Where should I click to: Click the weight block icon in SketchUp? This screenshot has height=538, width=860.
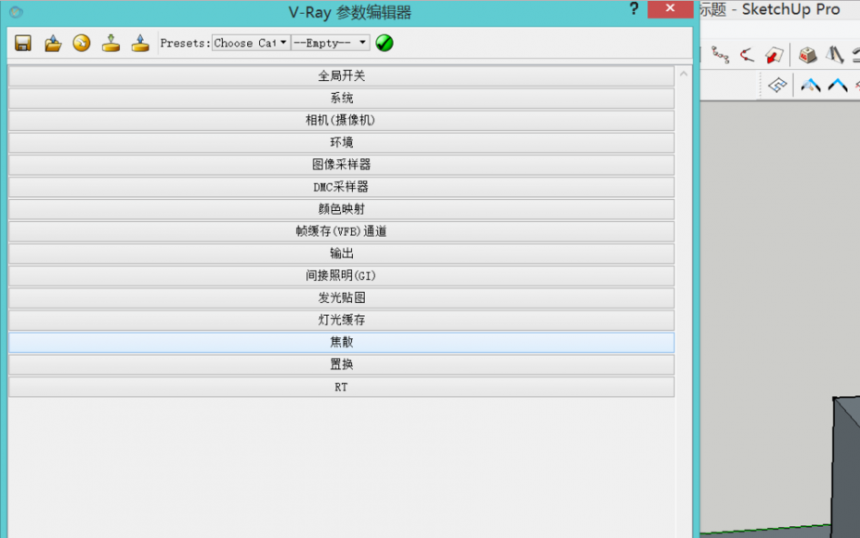807,55
